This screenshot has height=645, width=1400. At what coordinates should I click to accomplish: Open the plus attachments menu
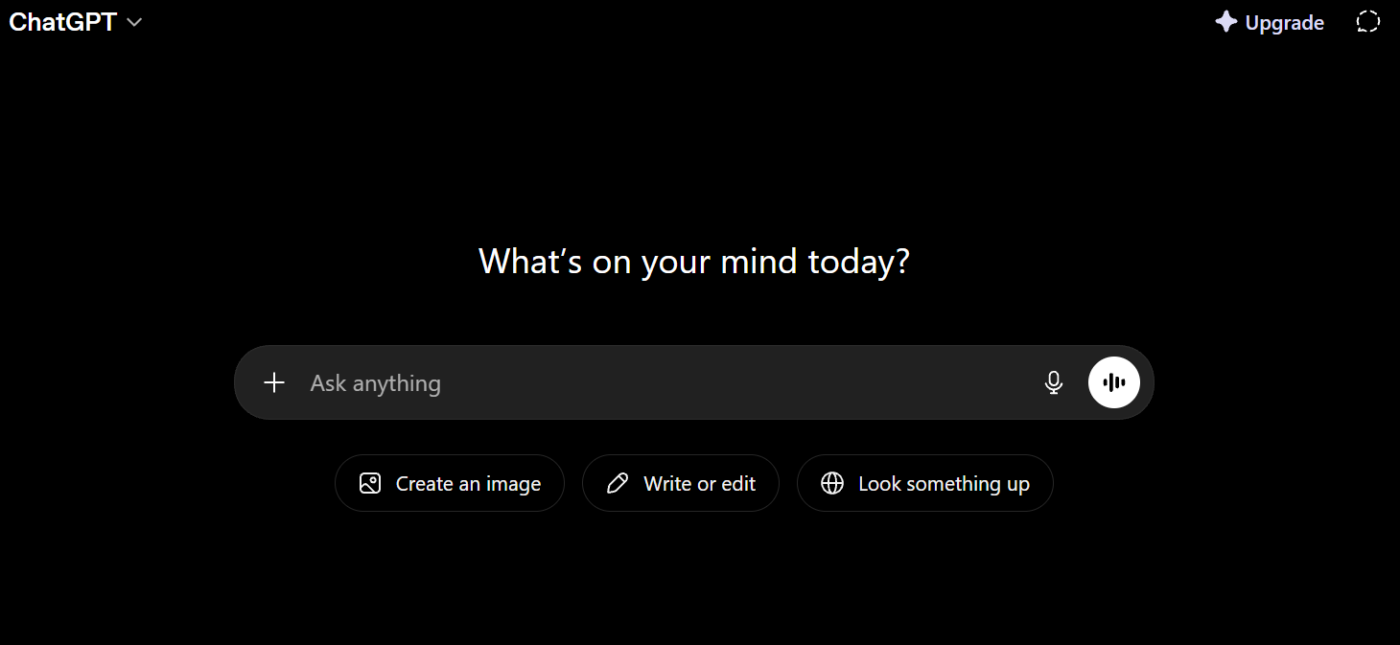[274, 383]
